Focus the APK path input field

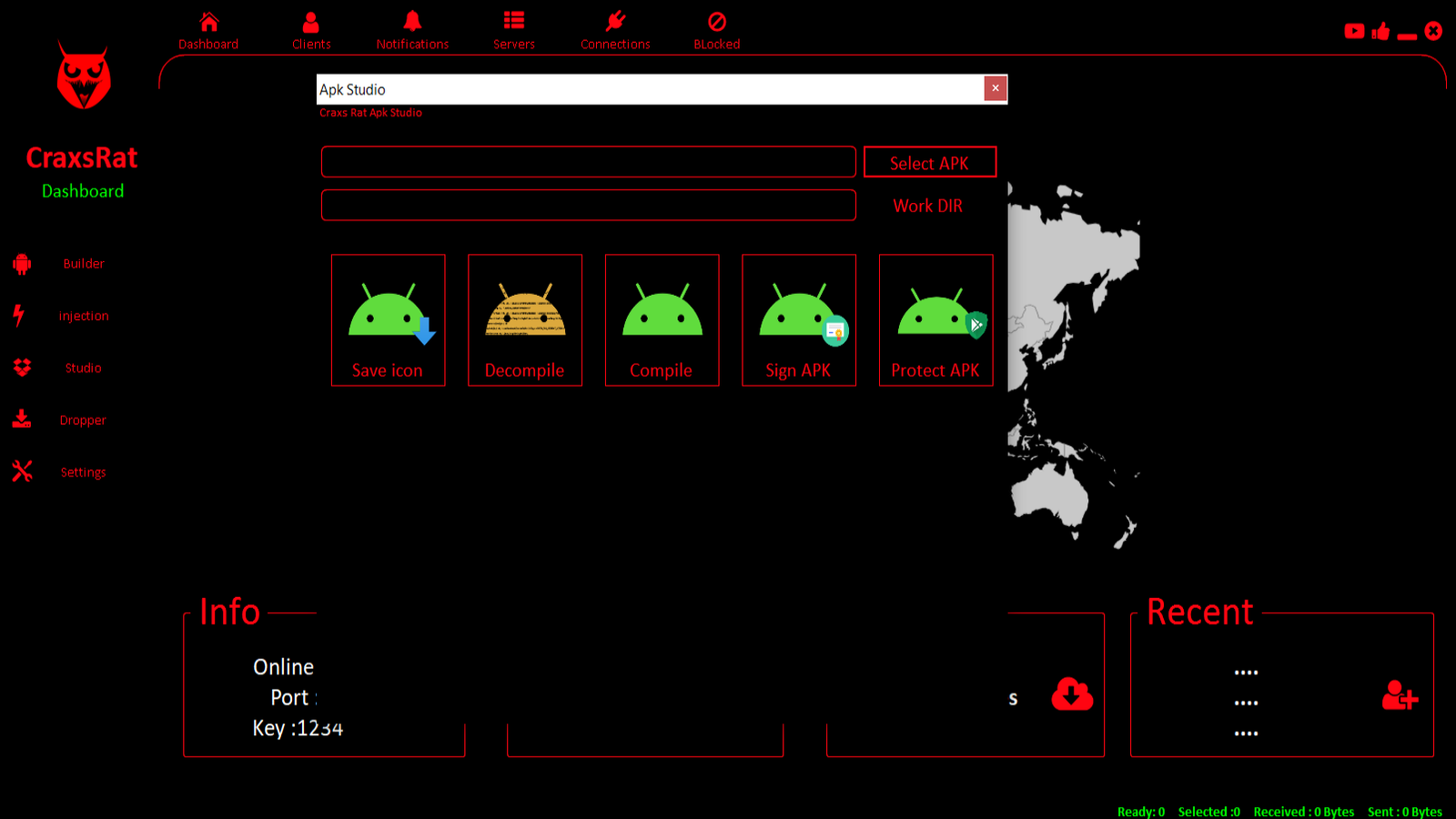589,162
